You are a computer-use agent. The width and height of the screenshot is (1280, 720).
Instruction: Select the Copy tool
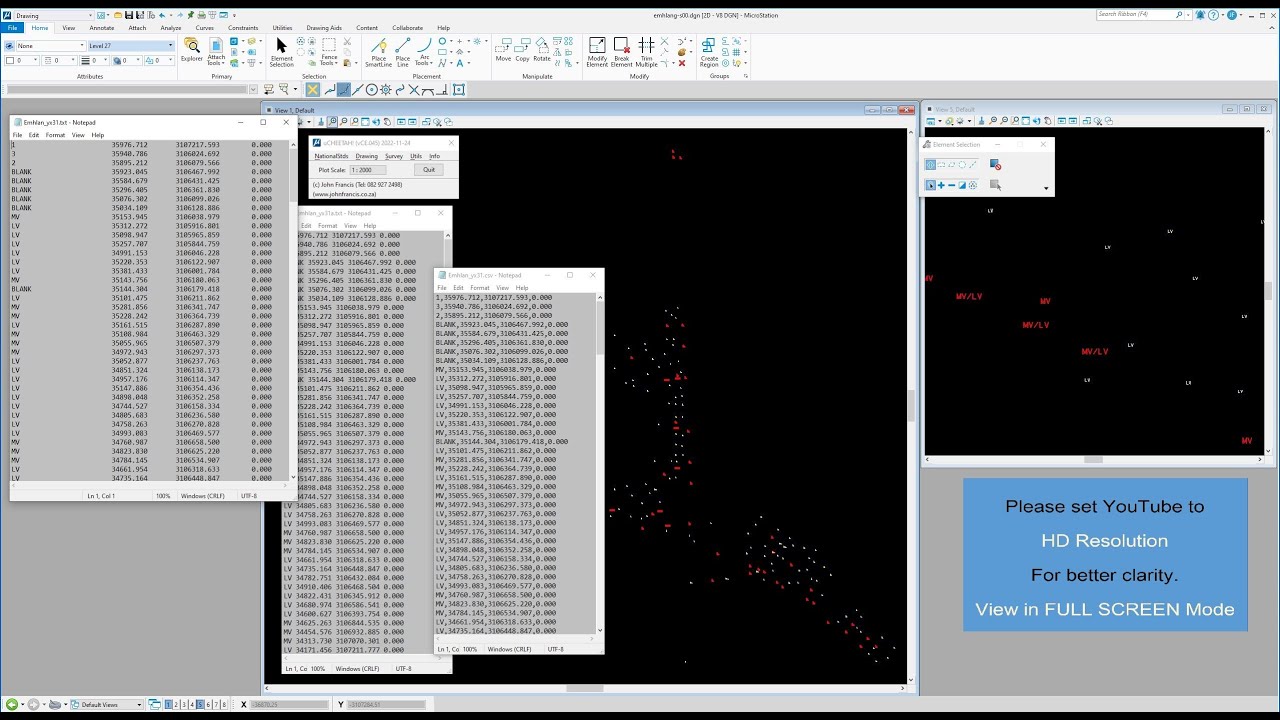pos(522,50)
